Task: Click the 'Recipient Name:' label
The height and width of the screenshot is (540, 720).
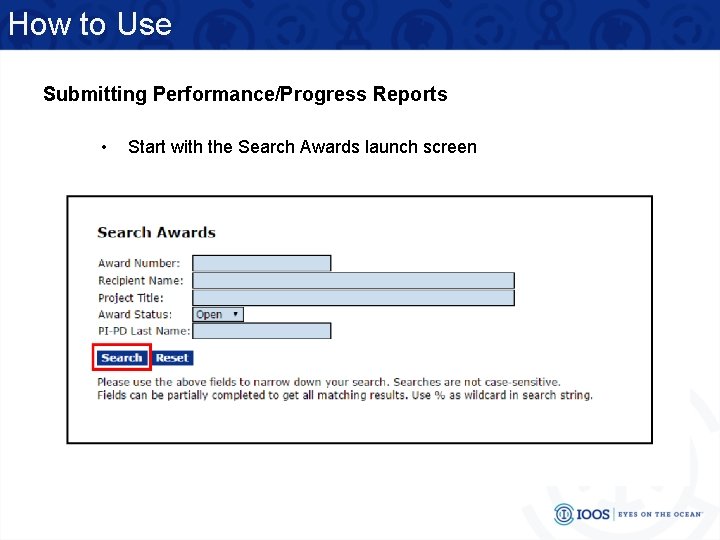Action: (x=141, y=281)
